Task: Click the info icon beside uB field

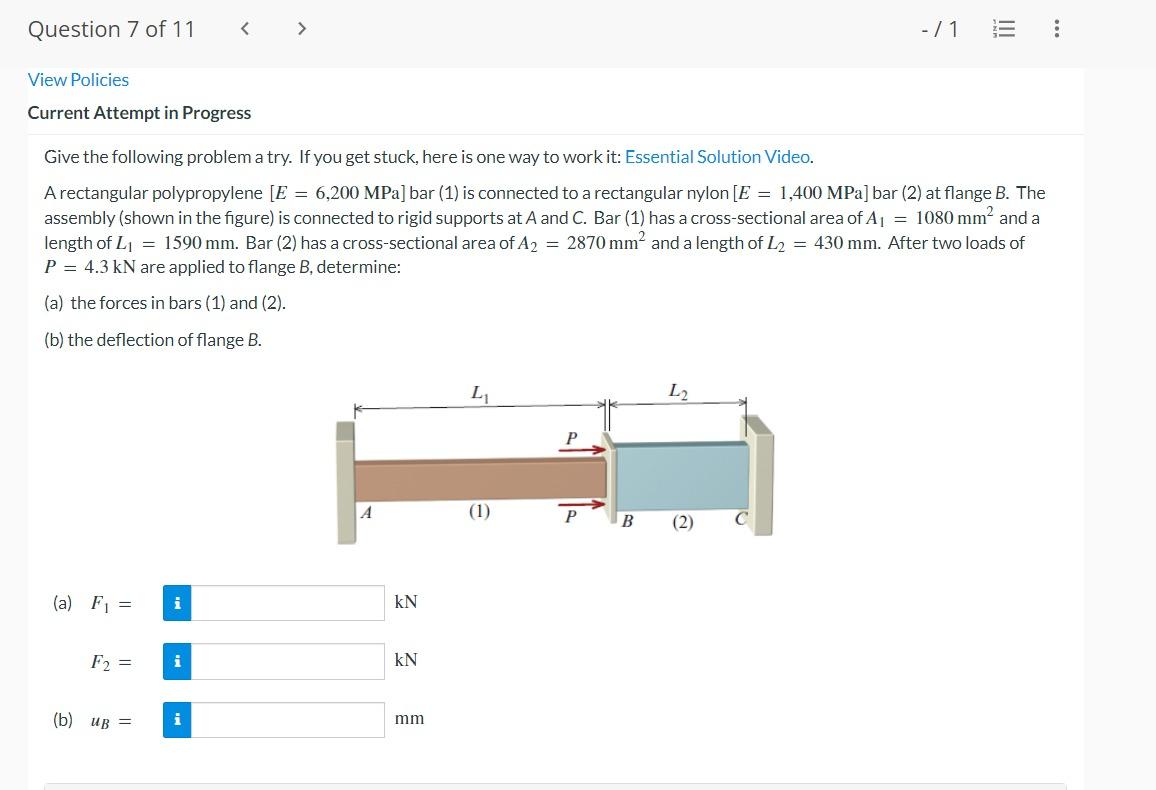Action: (177, 719)
